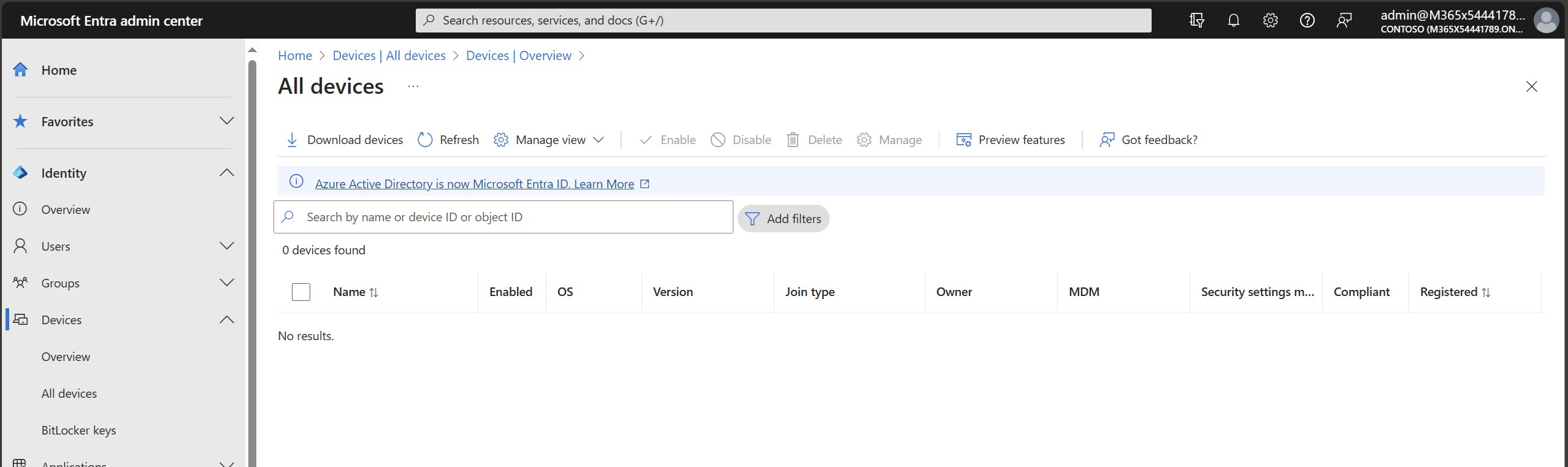Open the help question mark icon
The height and width of the screenshot is (467, 1568).
click(x=1307, y=20)
